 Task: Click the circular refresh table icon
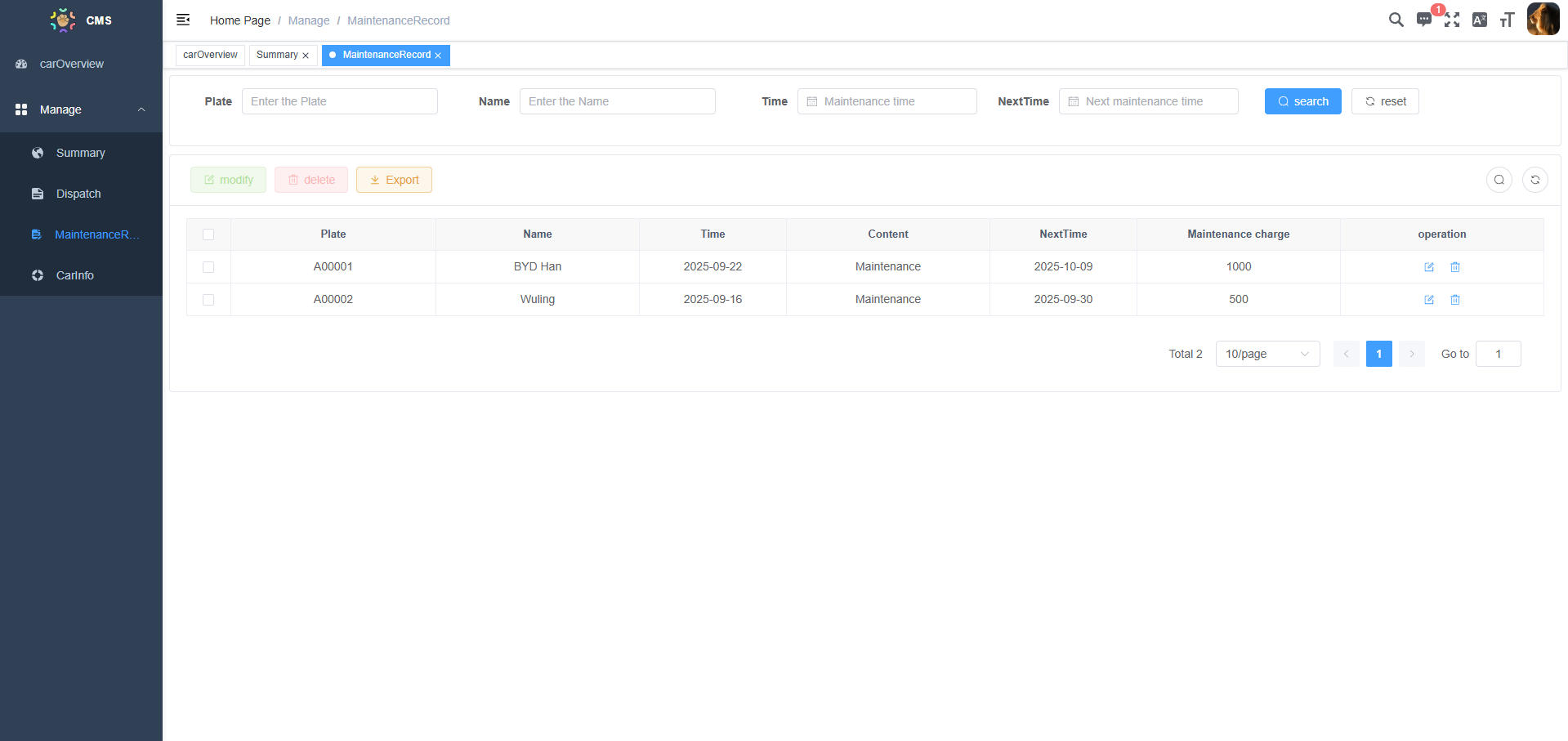1534,180
